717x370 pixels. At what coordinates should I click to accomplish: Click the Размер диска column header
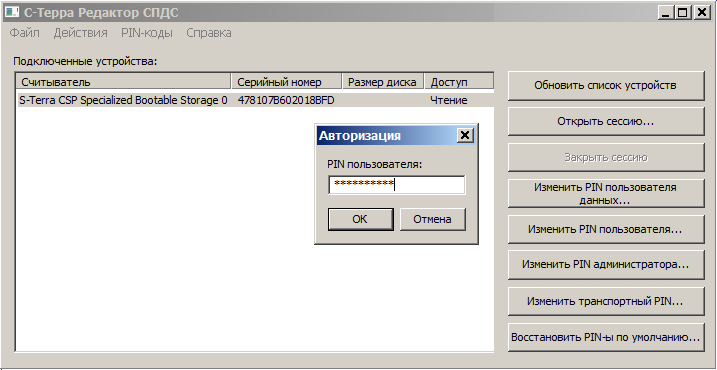click(383, 82)
